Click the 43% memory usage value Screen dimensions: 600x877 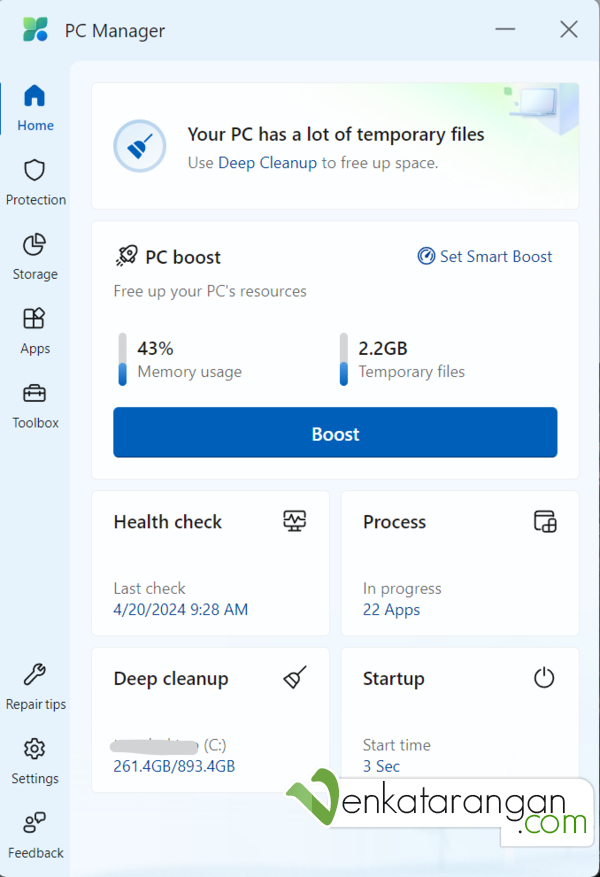pyautogui.click(x=155, y=348)
